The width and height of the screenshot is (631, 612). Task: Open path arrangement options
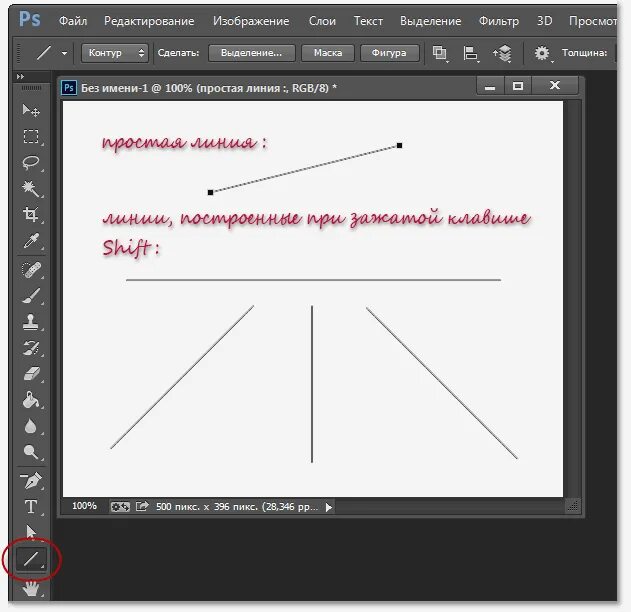click(502, 53)
